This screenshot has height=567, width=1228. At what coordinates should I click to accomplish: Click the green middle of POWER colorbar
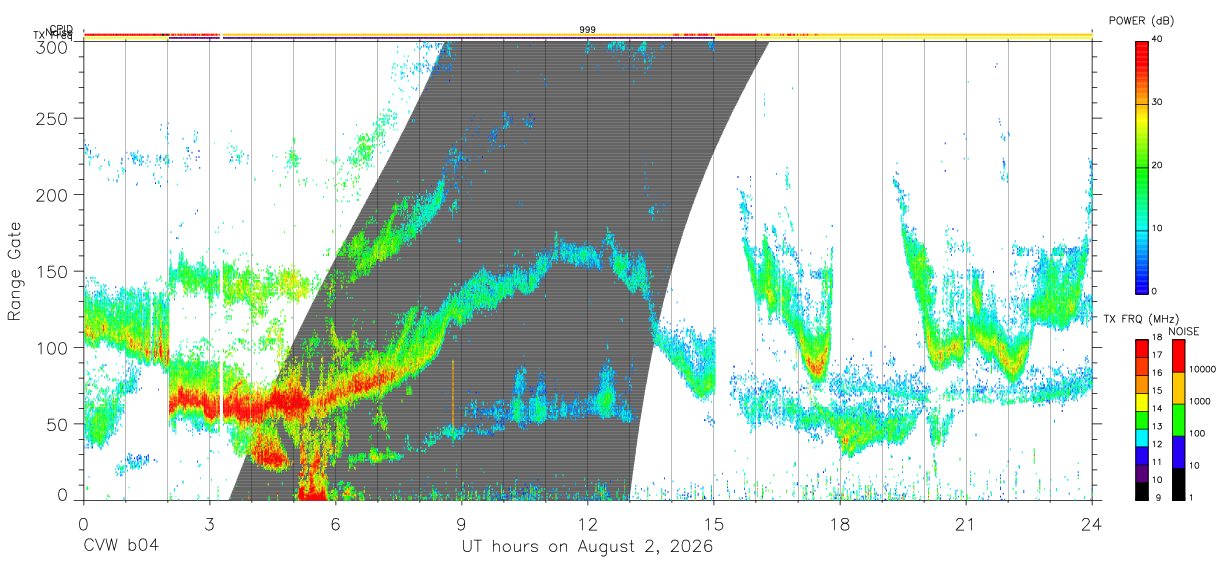coord(1141,166)
